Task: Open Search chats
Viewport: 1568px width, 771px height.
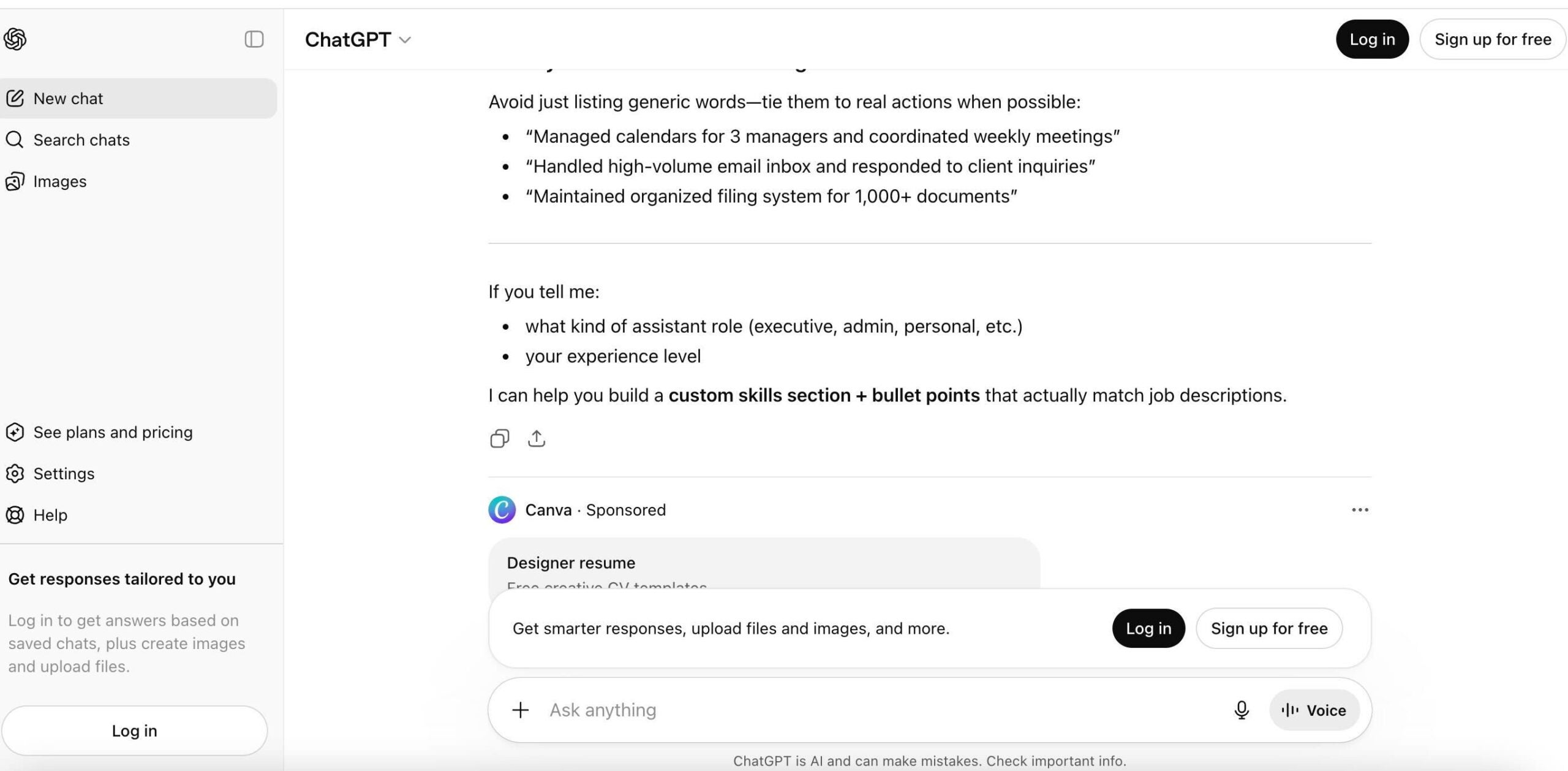Action: [81, 140]
